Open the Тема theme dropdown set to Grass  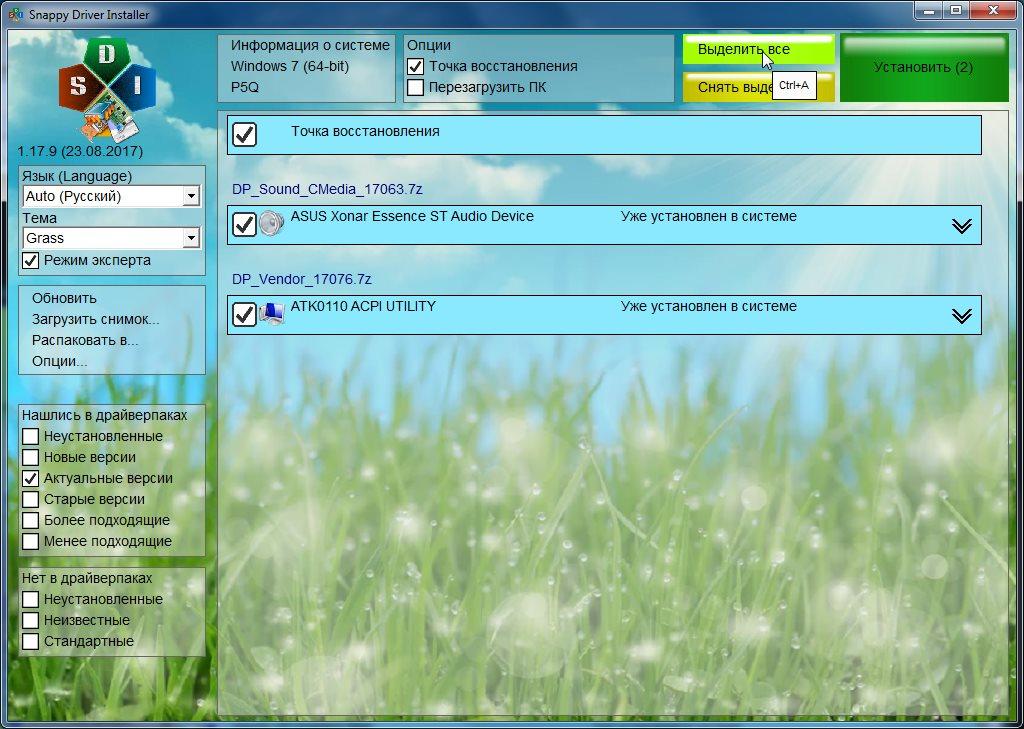click(190, 239)
